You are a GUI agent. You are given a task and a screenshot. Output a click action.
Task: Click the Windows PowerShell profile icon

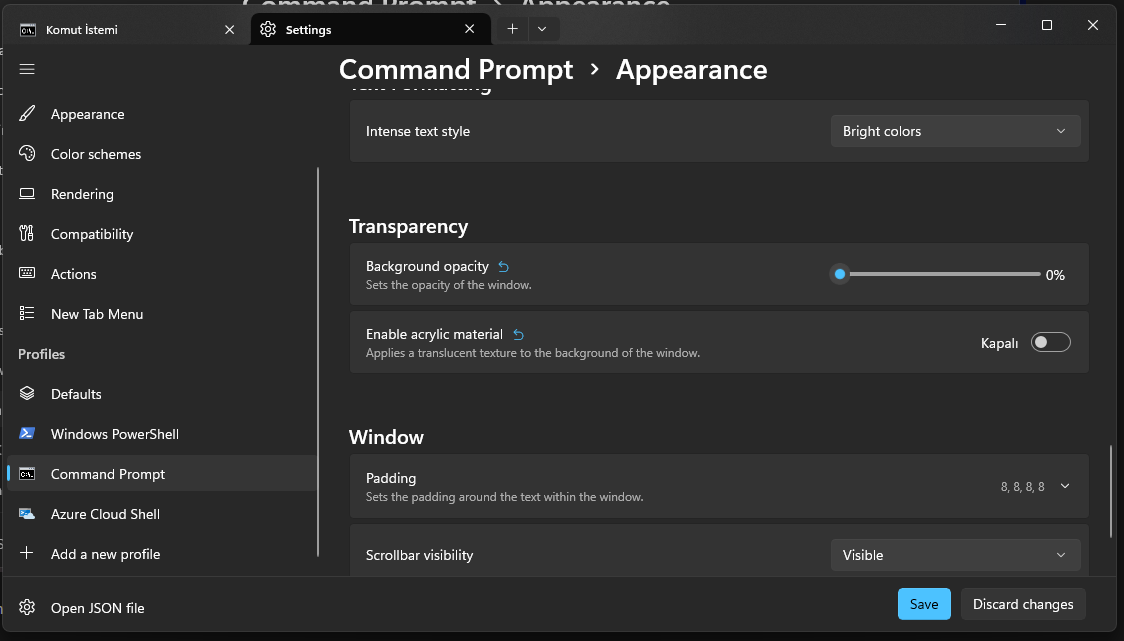pyautogui.click(x=27, y=433)
